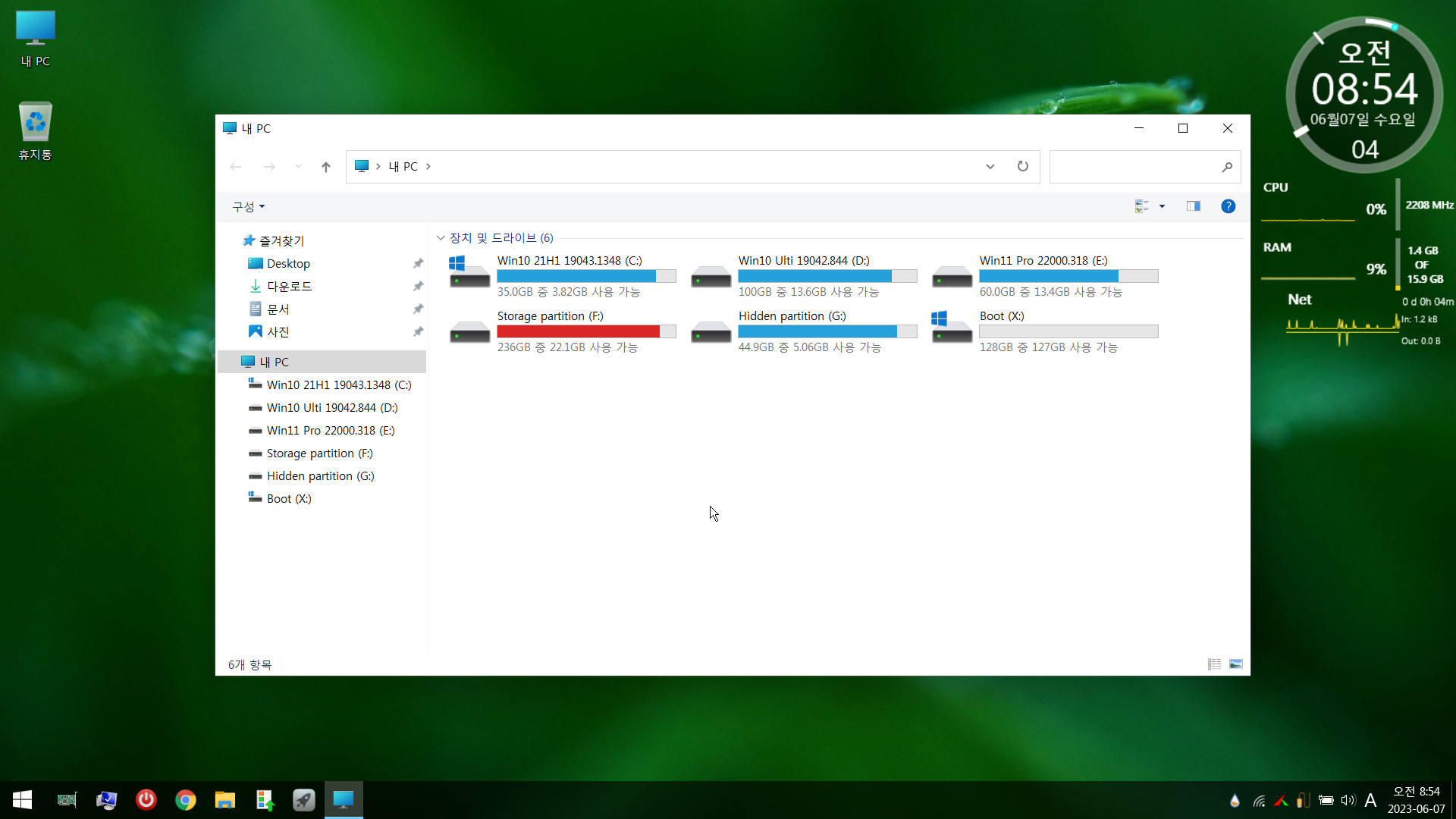Switch to details view in status bar
The height and width of the screenshot is (819, 1456).
point(1214,664)
